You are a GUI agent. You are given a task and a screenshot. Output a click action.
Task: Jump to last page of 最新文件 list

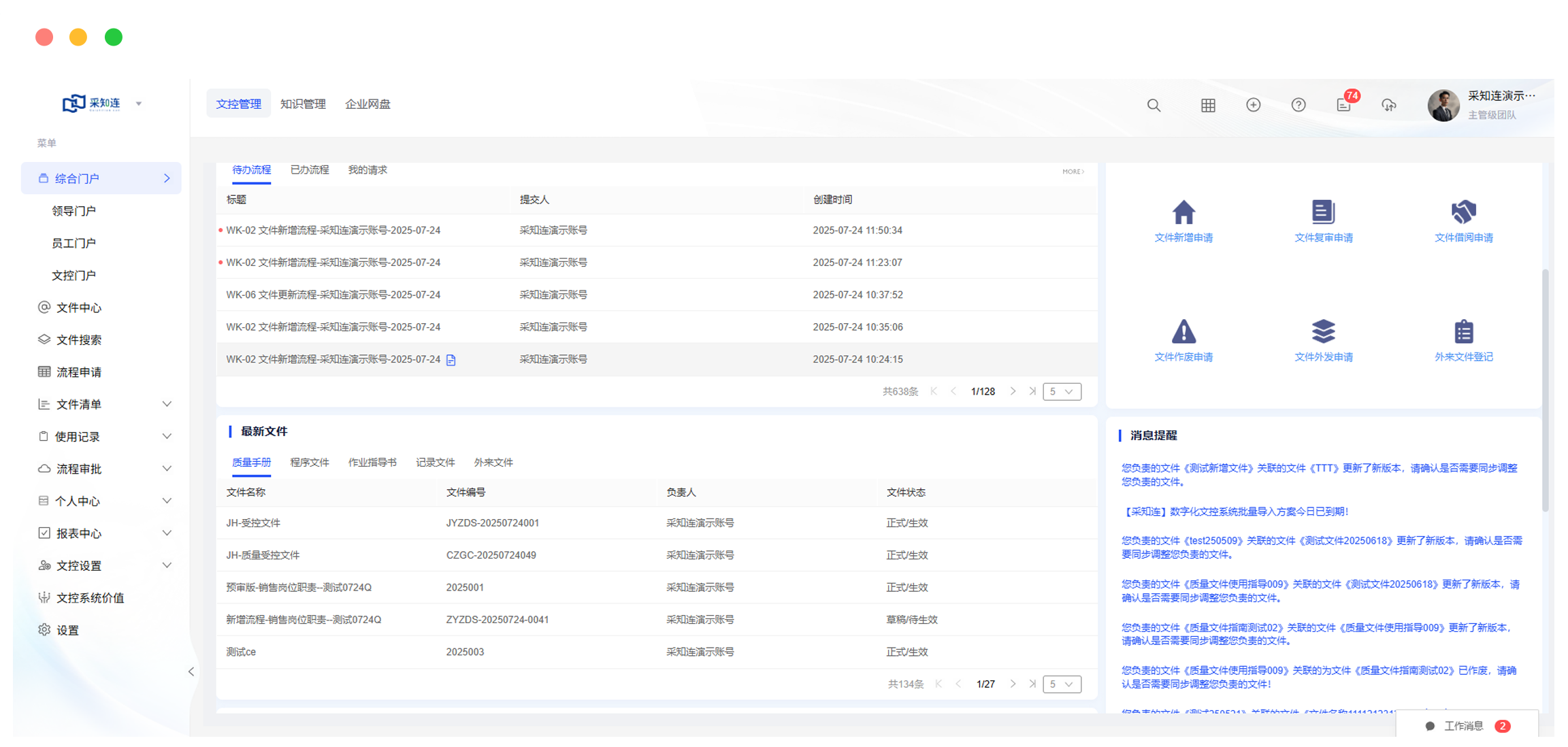[x=1033, y=684]
